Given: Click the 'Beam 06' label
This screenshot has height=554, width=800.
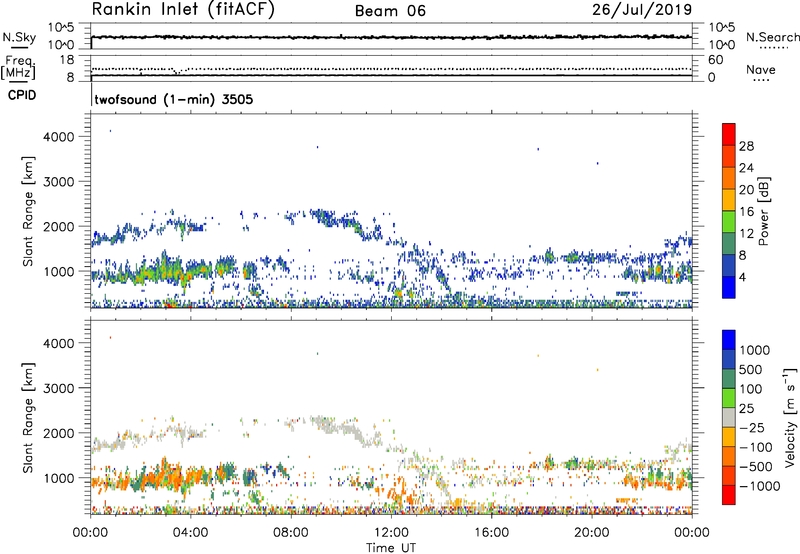Looking at the screenshot, I should [x=390, y=11].
